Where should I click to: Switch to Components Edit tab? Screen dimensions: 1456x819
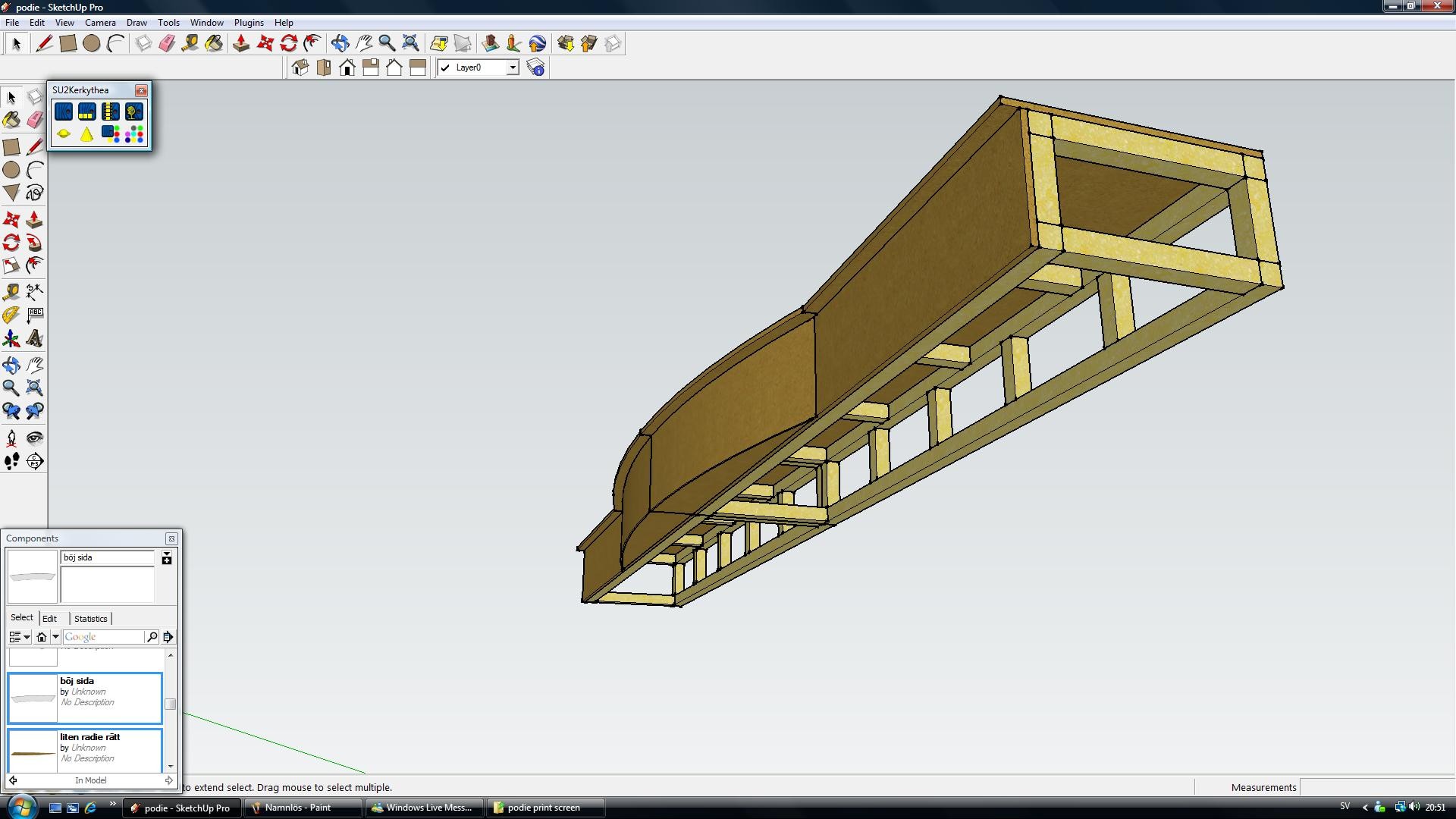50,619
